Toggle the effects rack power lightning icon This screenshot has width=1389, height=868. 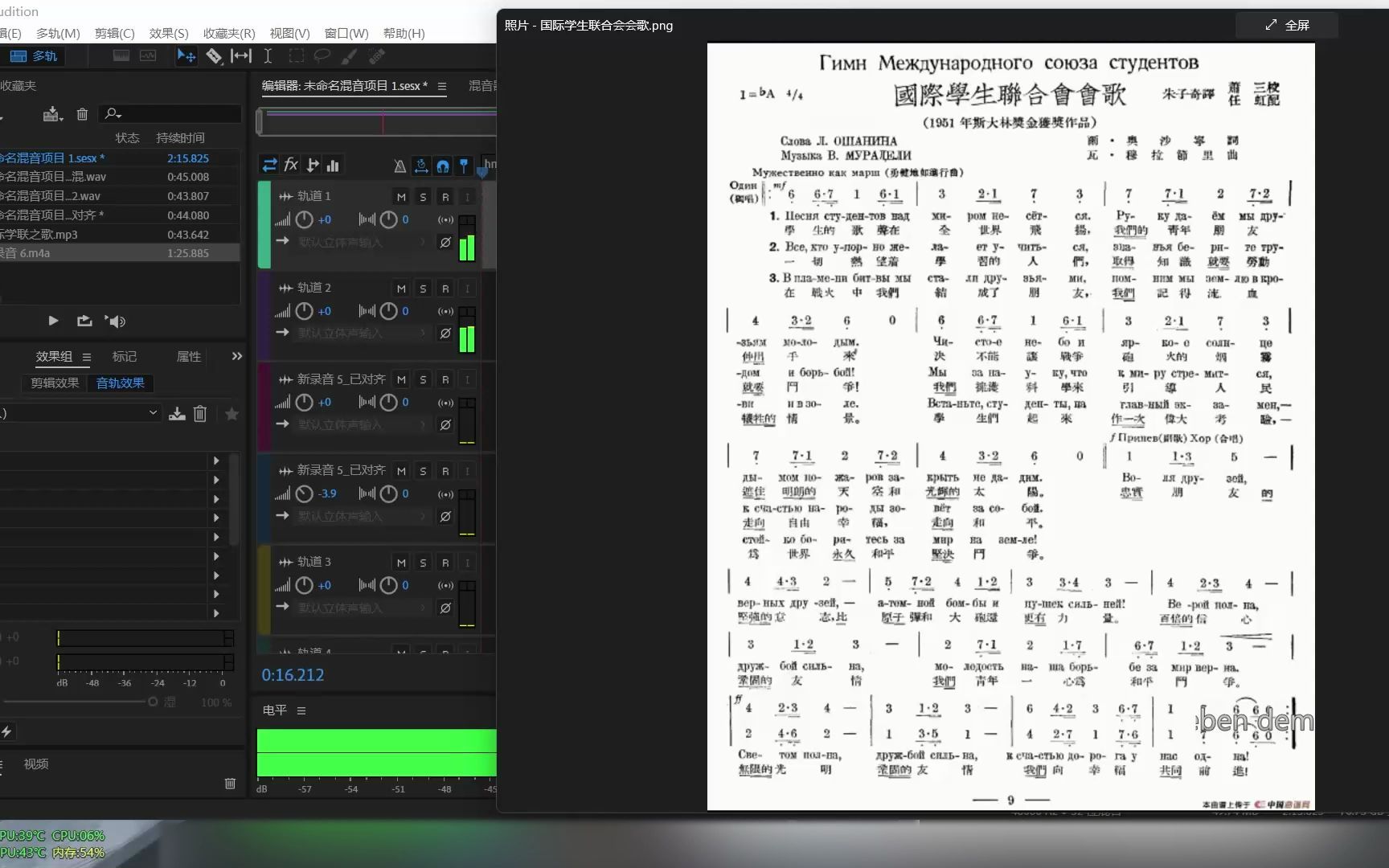click(6, 731)
